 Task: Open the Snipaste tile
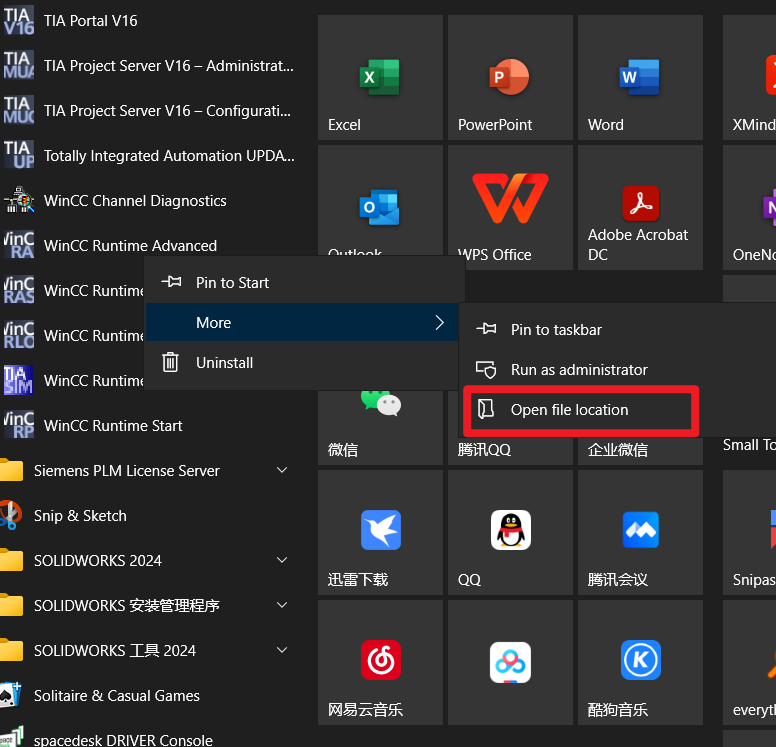pos(749,533)
